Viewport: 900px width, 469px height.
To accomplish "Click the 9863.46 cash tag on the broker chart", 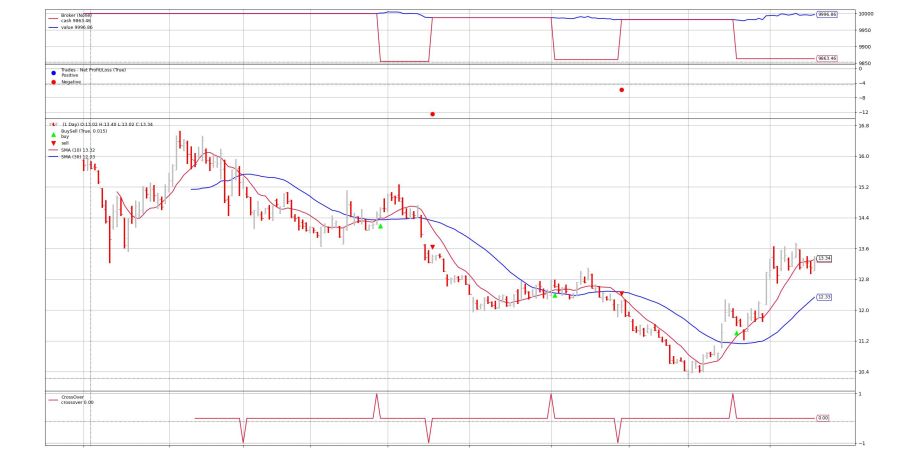I will click(x=827, y=59).
